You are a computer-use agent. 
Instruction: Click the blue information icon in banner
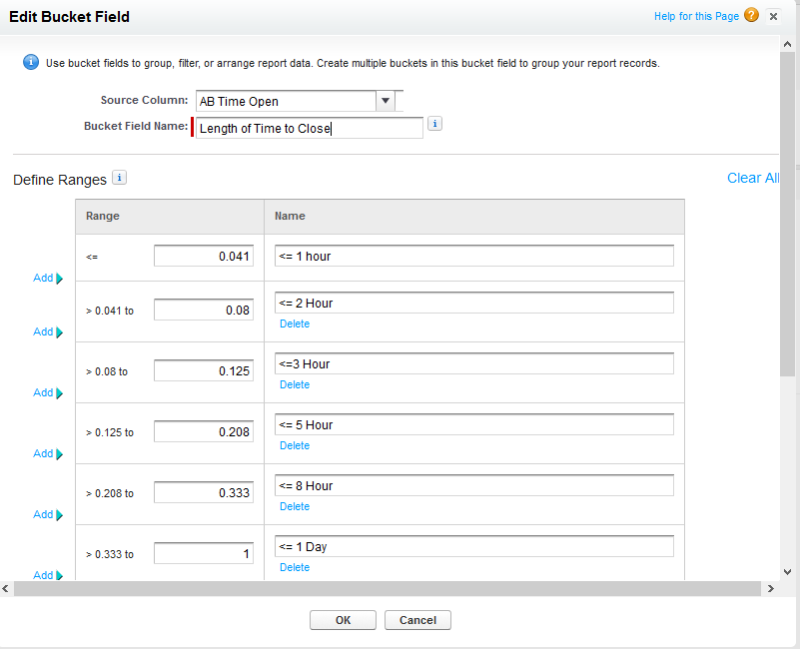pyautogui.click(x=30, y=62)
